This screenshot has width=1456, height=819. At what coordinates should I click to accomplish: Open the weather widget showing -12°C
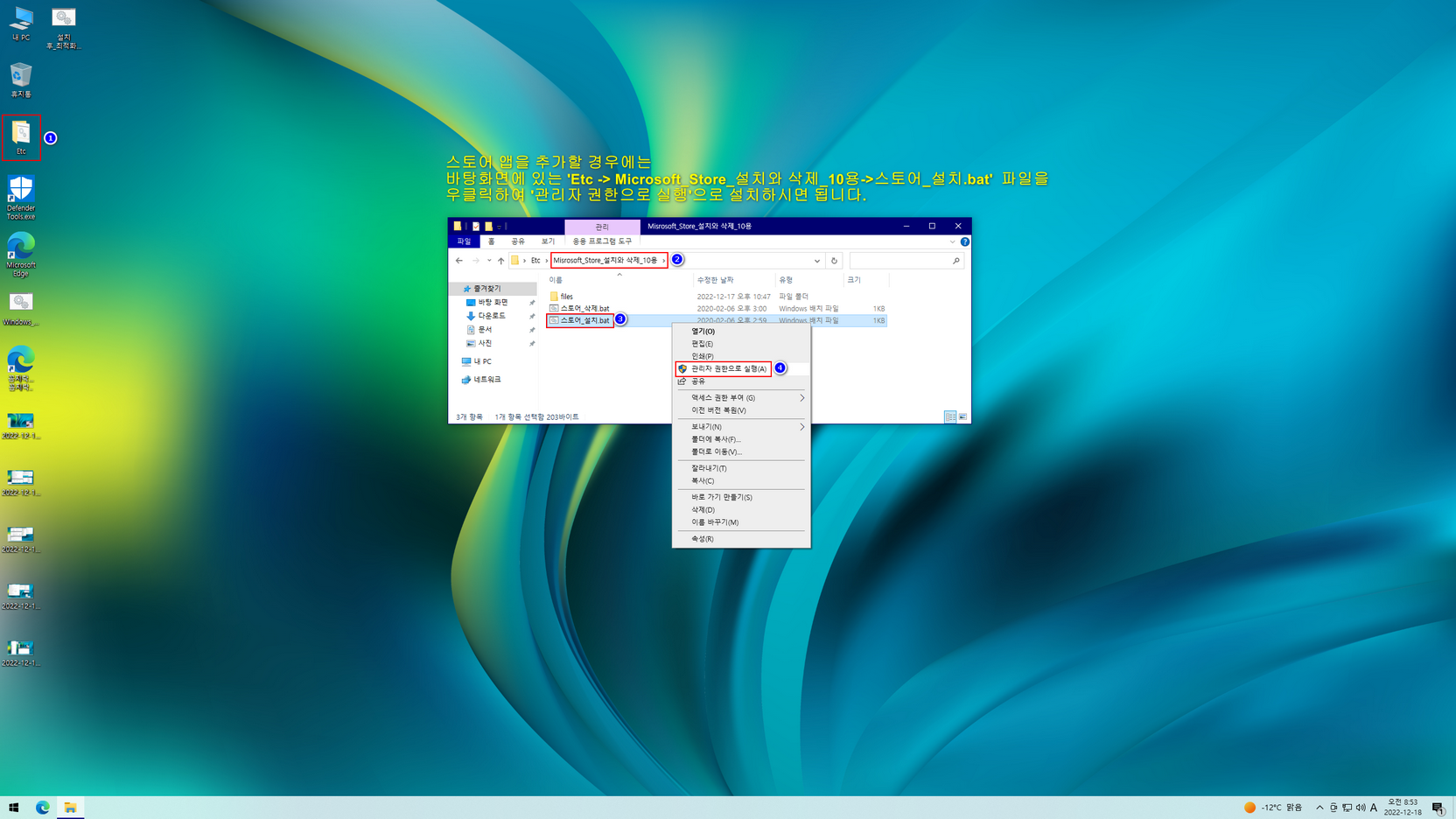coord(1273,808)
